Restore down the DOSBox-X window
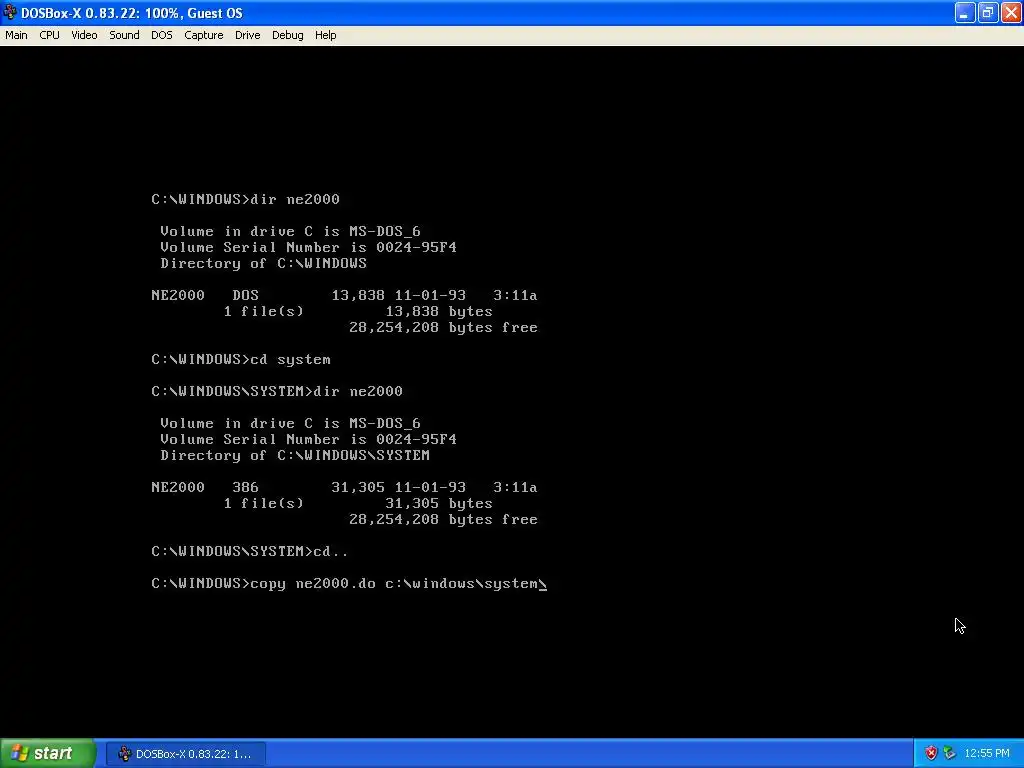Image resolution: width=1024 pixels, height=768 pixels. 988,12
